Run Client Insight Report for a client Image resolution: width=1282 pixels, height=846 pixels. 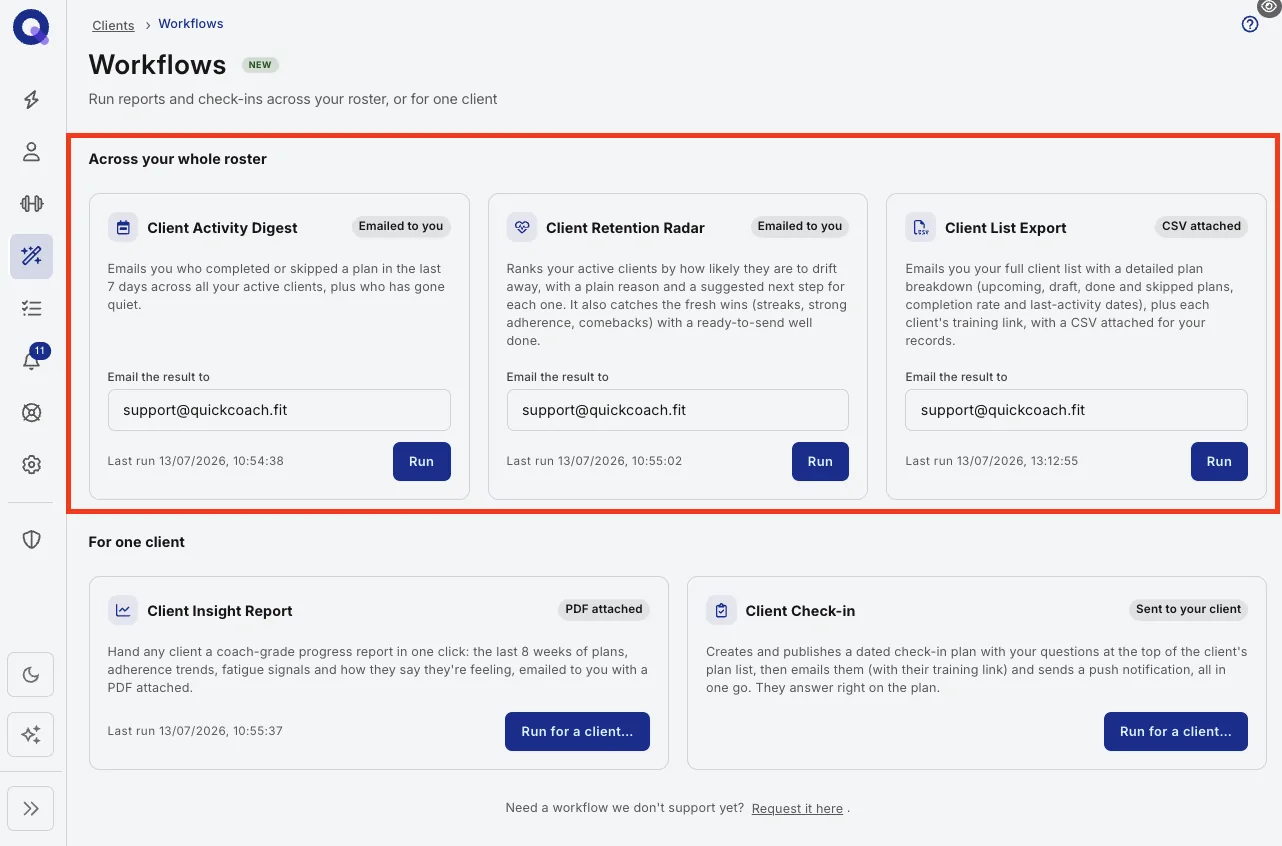tap(577, 732)
